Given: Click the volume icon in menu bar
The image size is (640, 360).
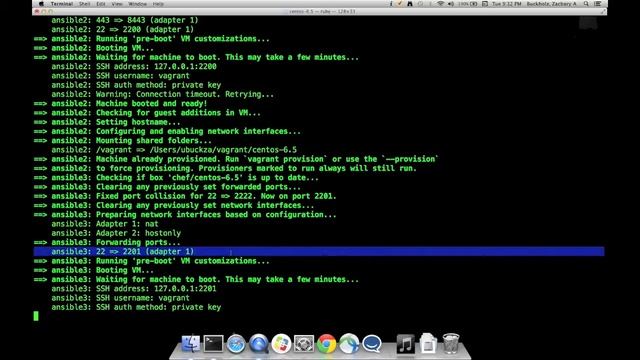Looking at the screenshot, I should 451,4.
